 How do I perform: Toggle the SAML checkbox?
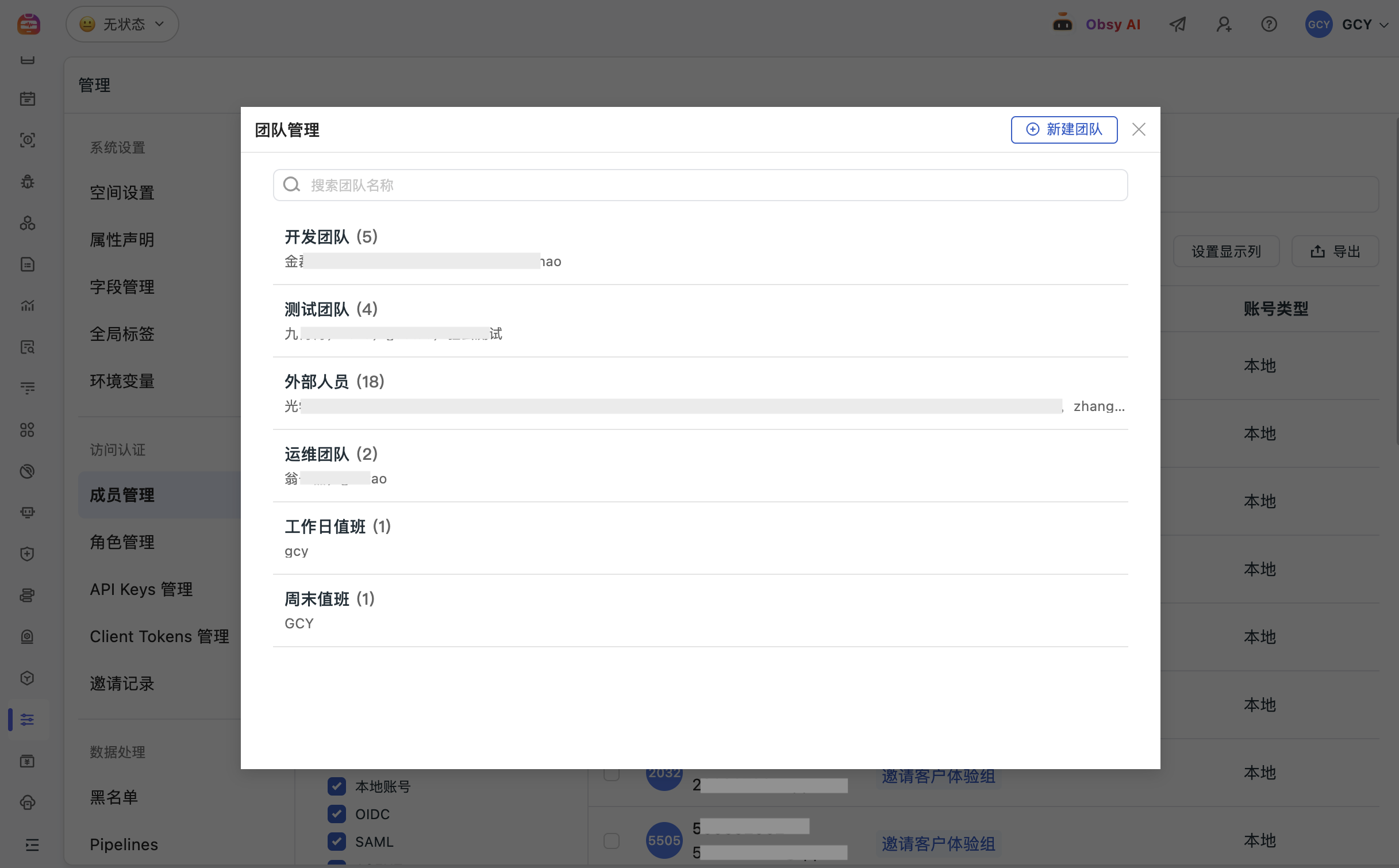tap(337, 842)
